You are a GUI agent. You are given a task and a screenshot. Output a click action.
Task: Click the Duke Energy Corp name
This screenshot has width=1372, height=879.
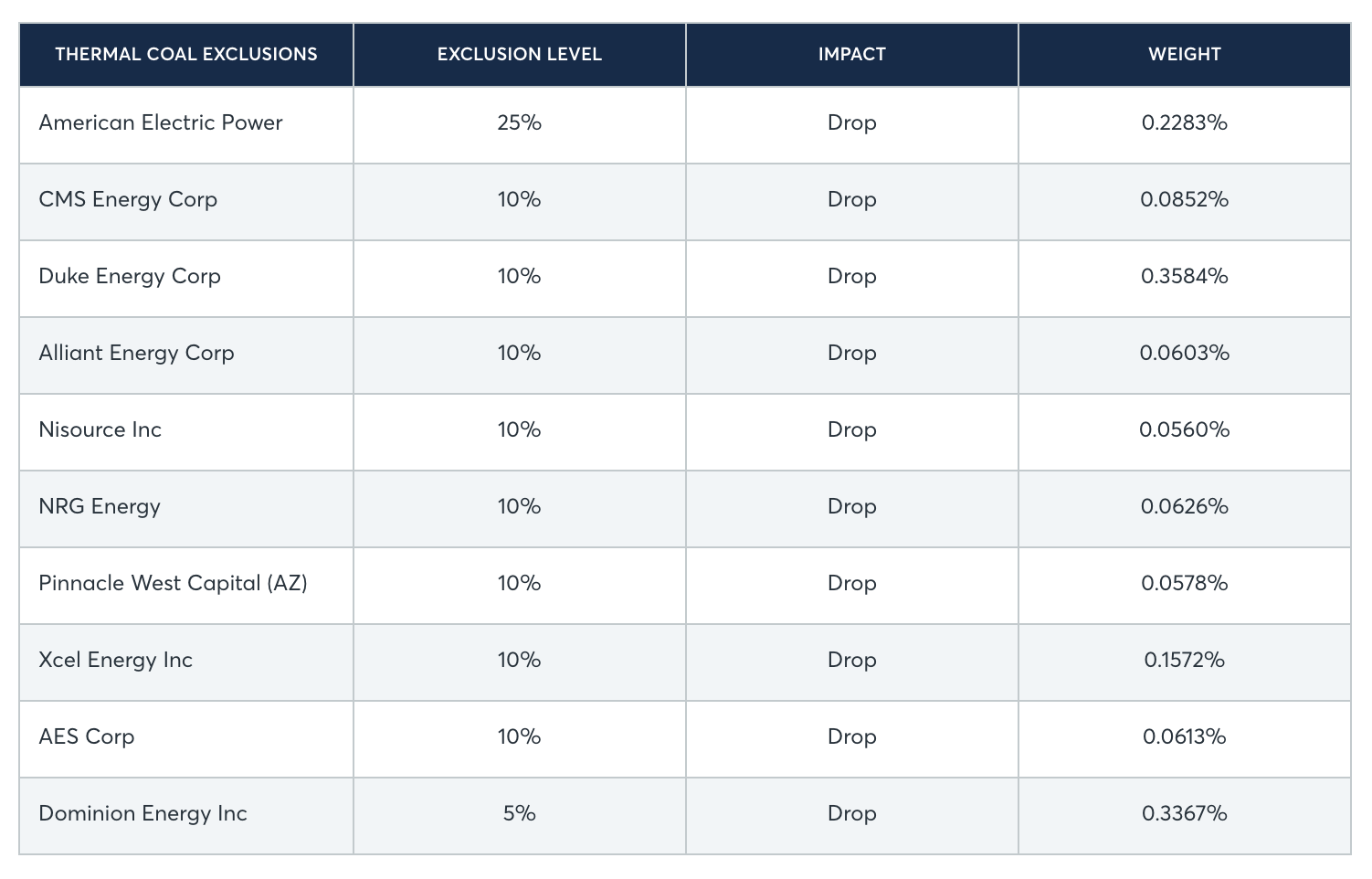[130, 277]
